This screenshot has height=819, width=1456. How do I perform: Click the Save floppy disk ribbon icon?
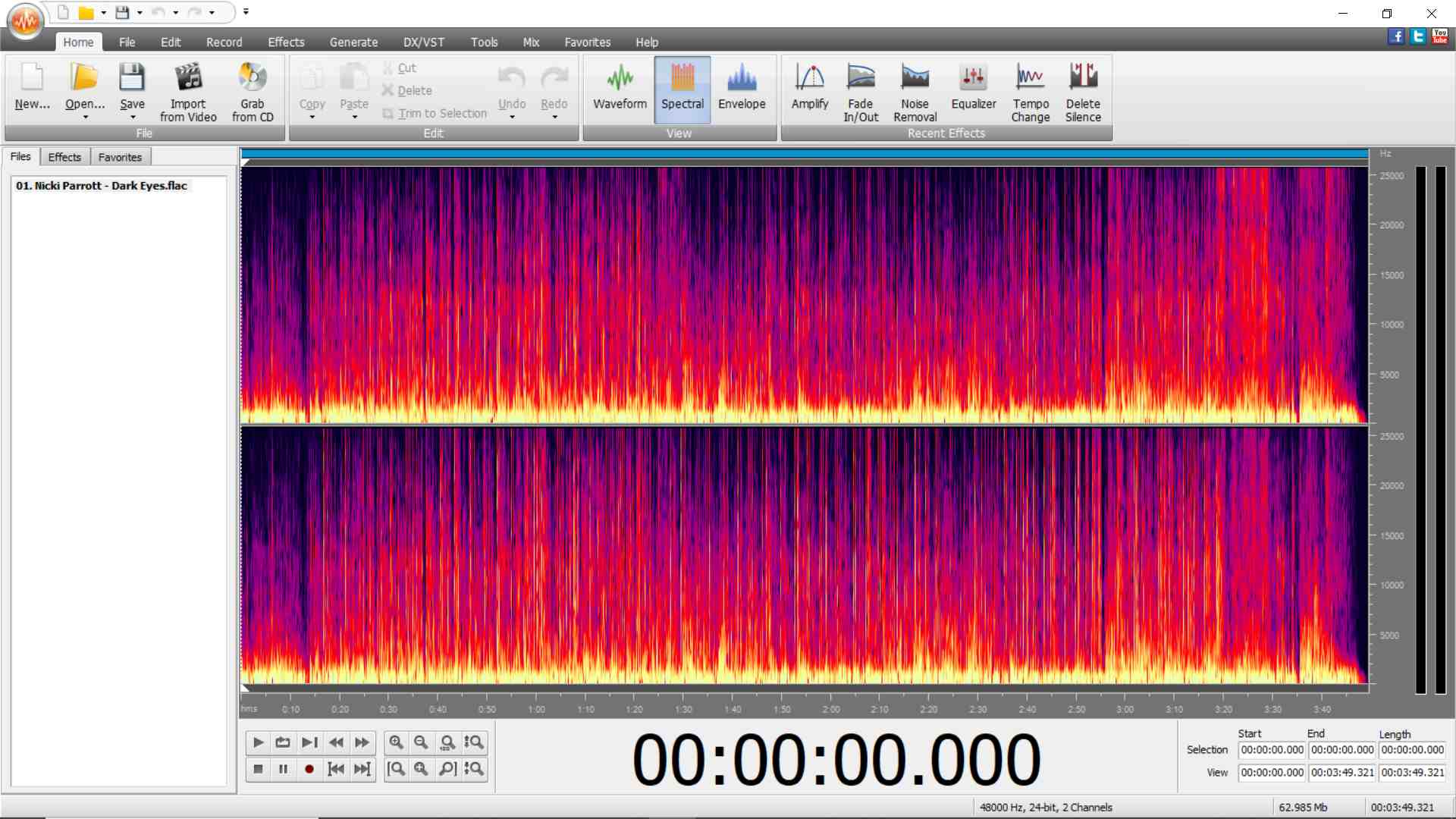point(132,77)
